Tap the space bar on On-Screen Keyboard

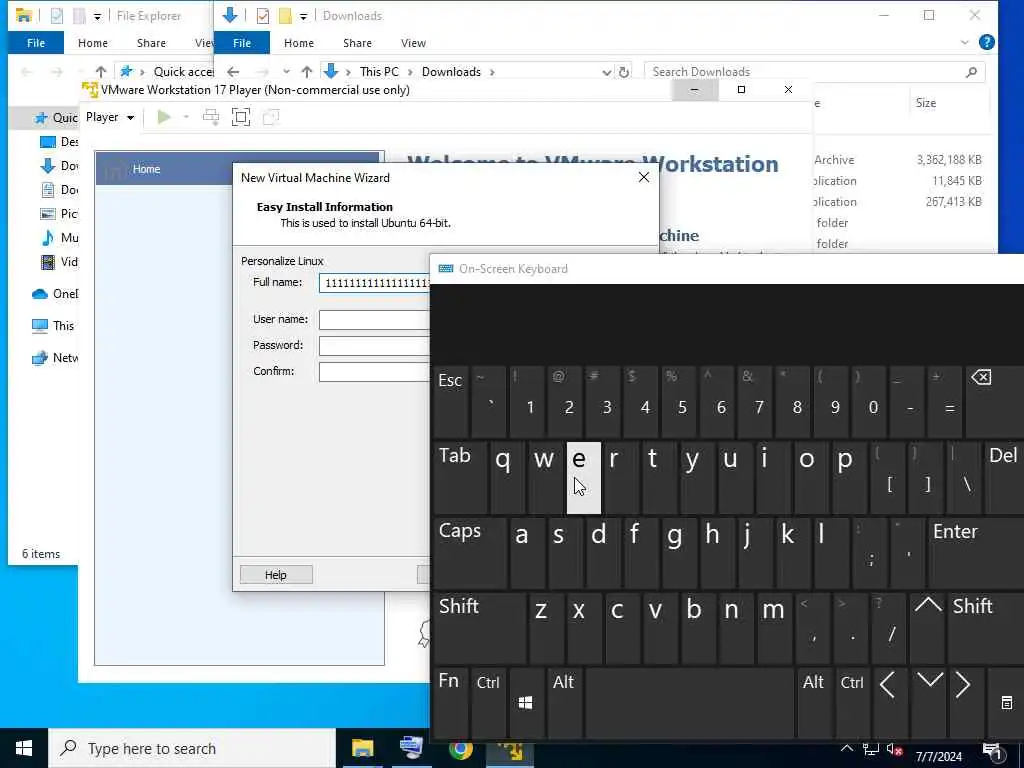(x=690, y=702)
